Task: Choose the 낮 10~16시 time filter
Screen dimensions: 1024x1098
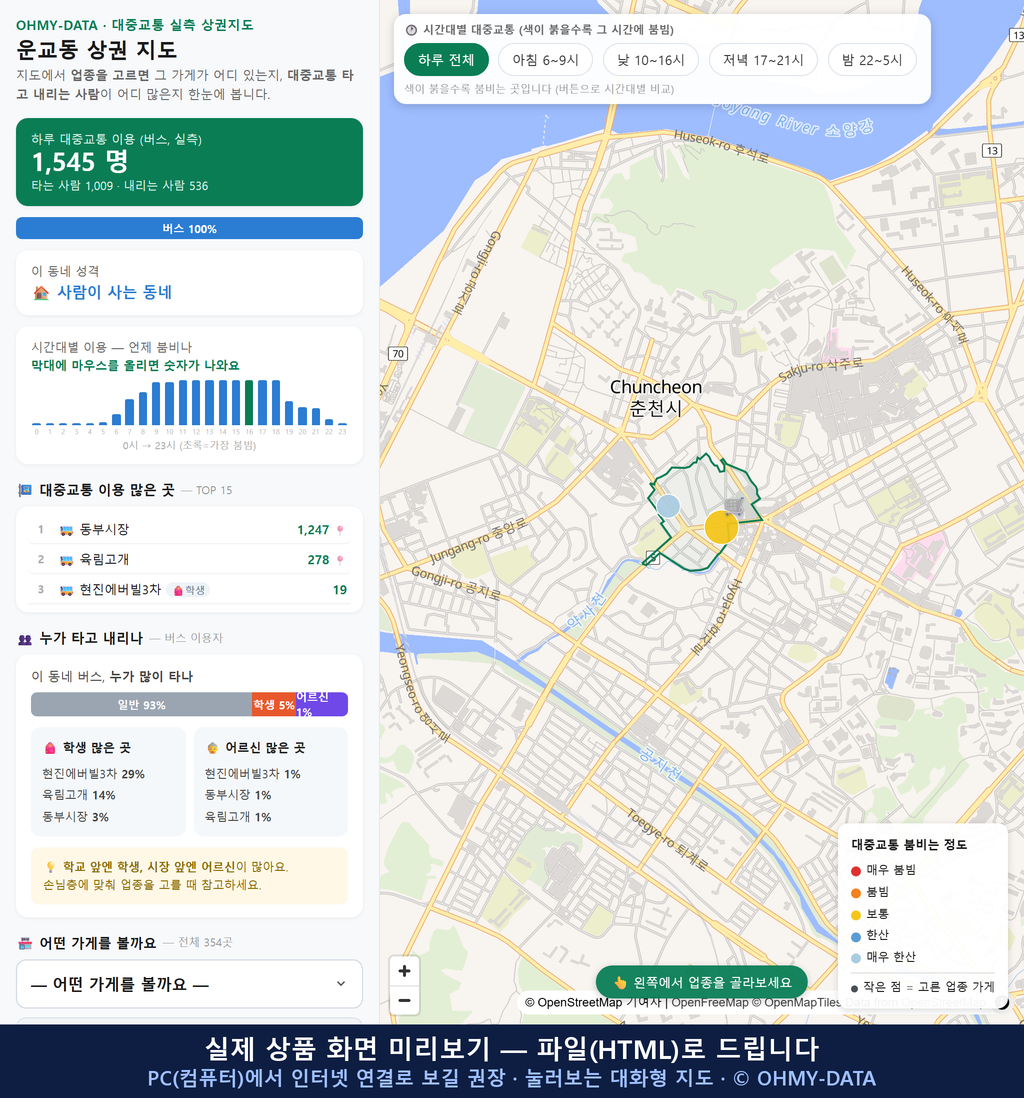Action: [651, 60]
